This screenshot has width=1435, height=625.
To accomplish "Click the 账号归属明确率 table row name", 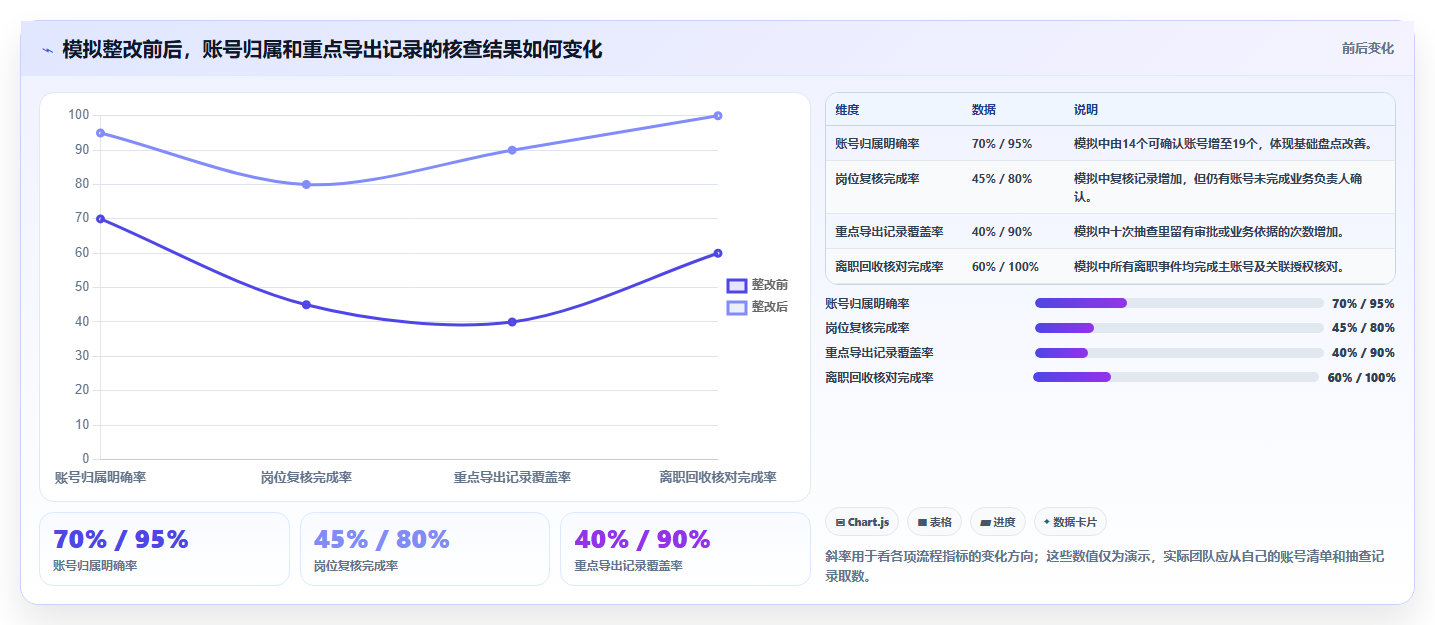I will [x=877, y=144].
